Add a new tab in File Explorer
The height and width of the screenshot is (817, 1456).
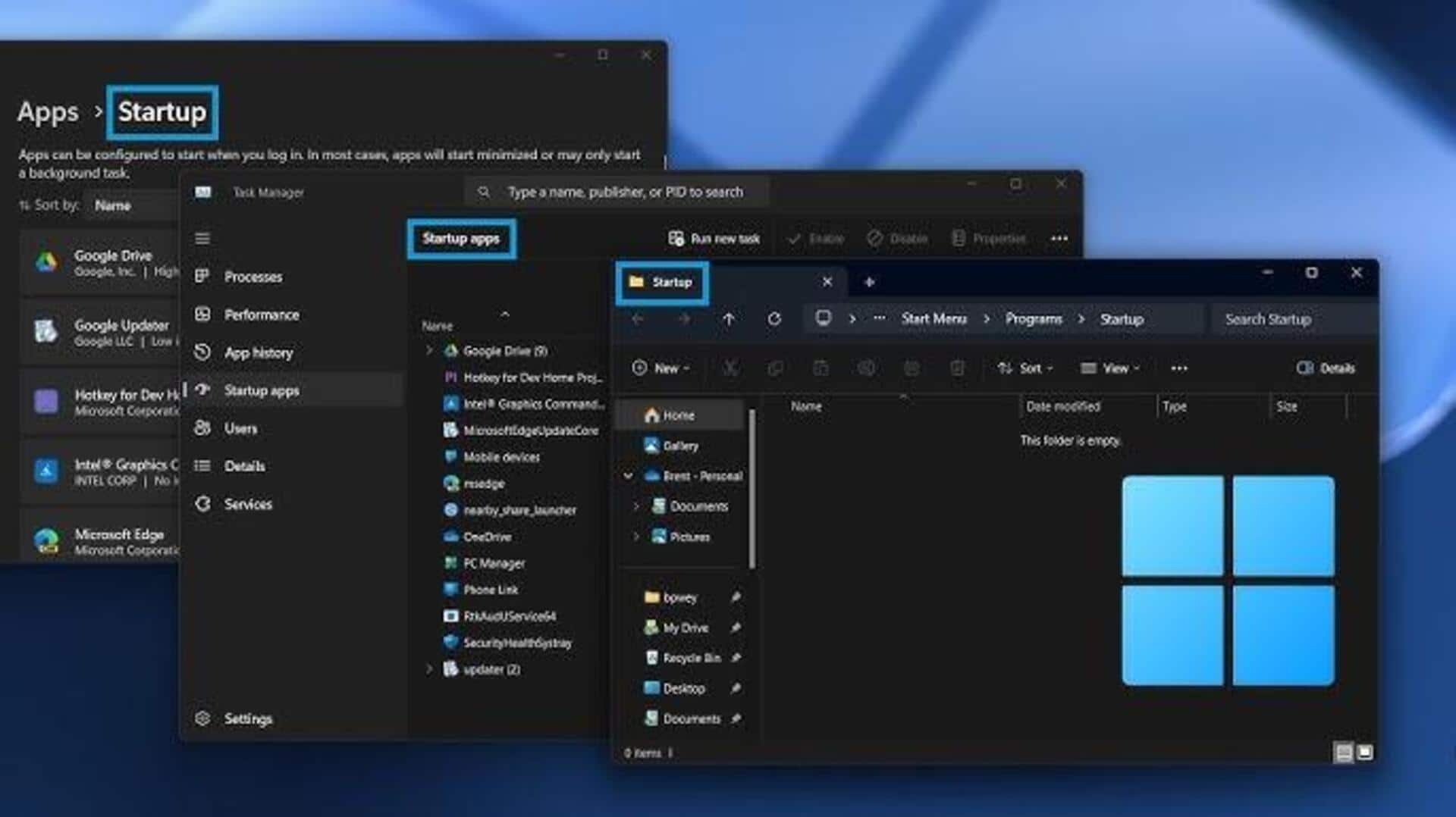(x=869, y=282)
